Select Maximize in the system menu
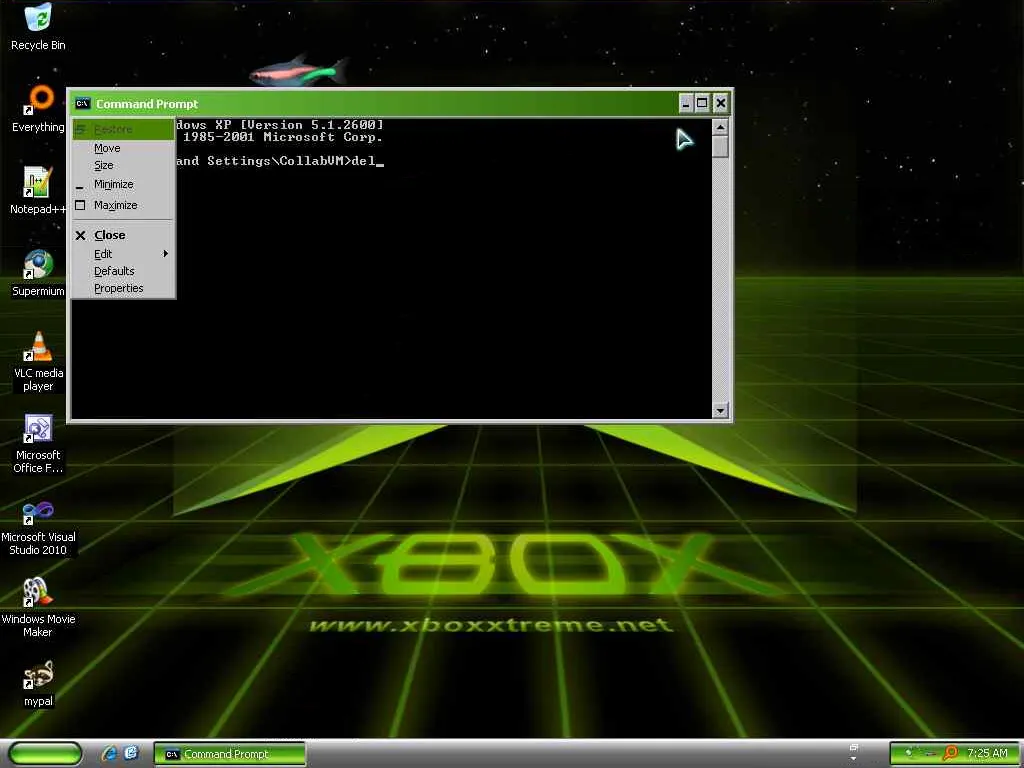This screenshot has height=768, width=1024. coord(123,205)
